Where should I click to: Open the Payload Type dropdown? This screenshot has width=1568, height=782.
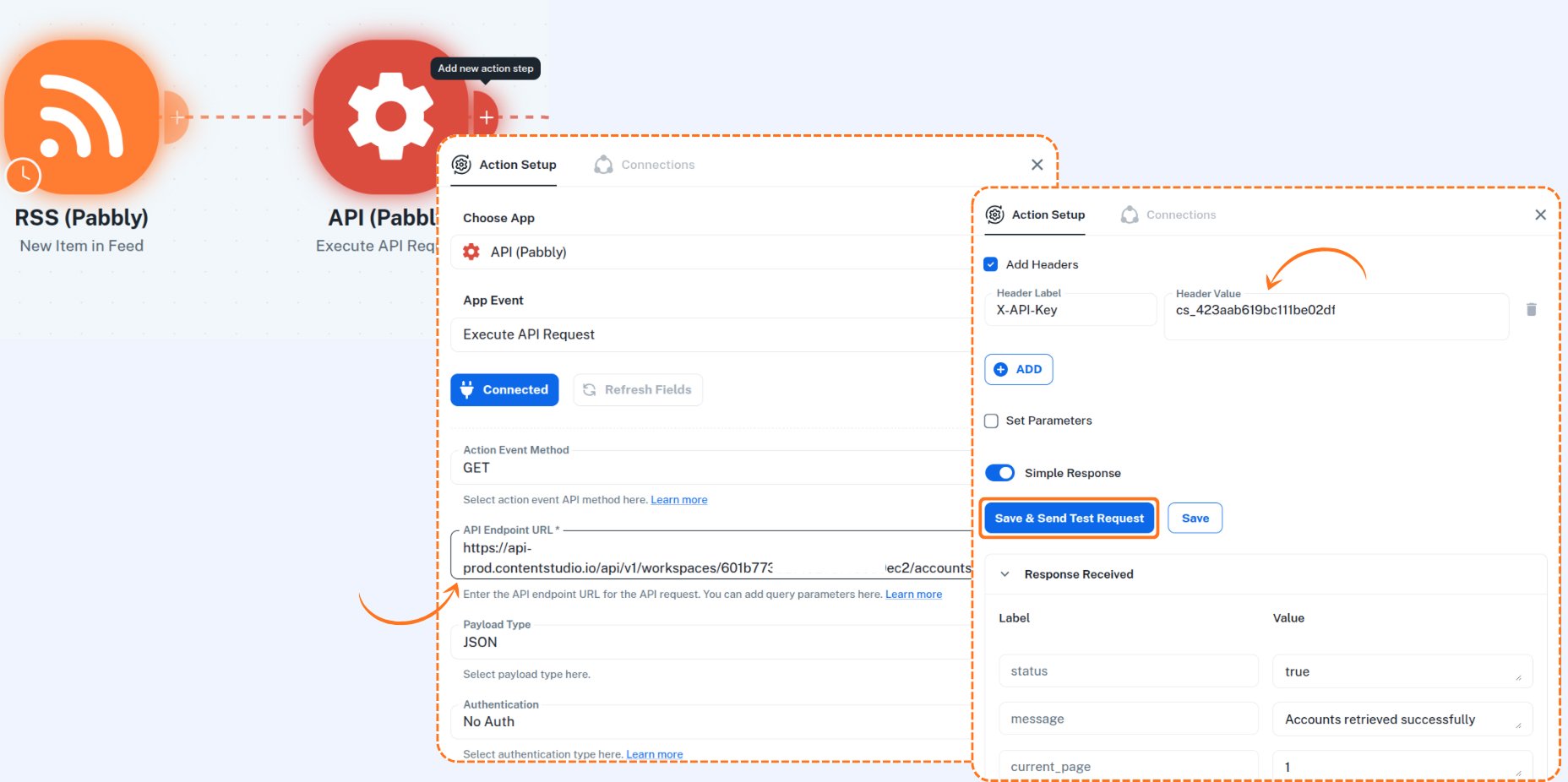pyautogui.click(x=710, y=642)
